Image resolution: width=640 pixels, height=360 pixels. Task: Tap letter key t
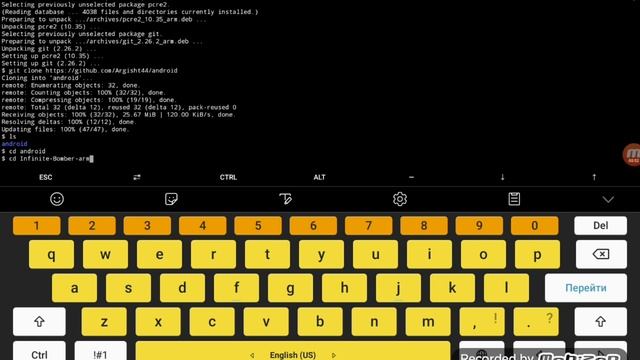coord(267,254)
